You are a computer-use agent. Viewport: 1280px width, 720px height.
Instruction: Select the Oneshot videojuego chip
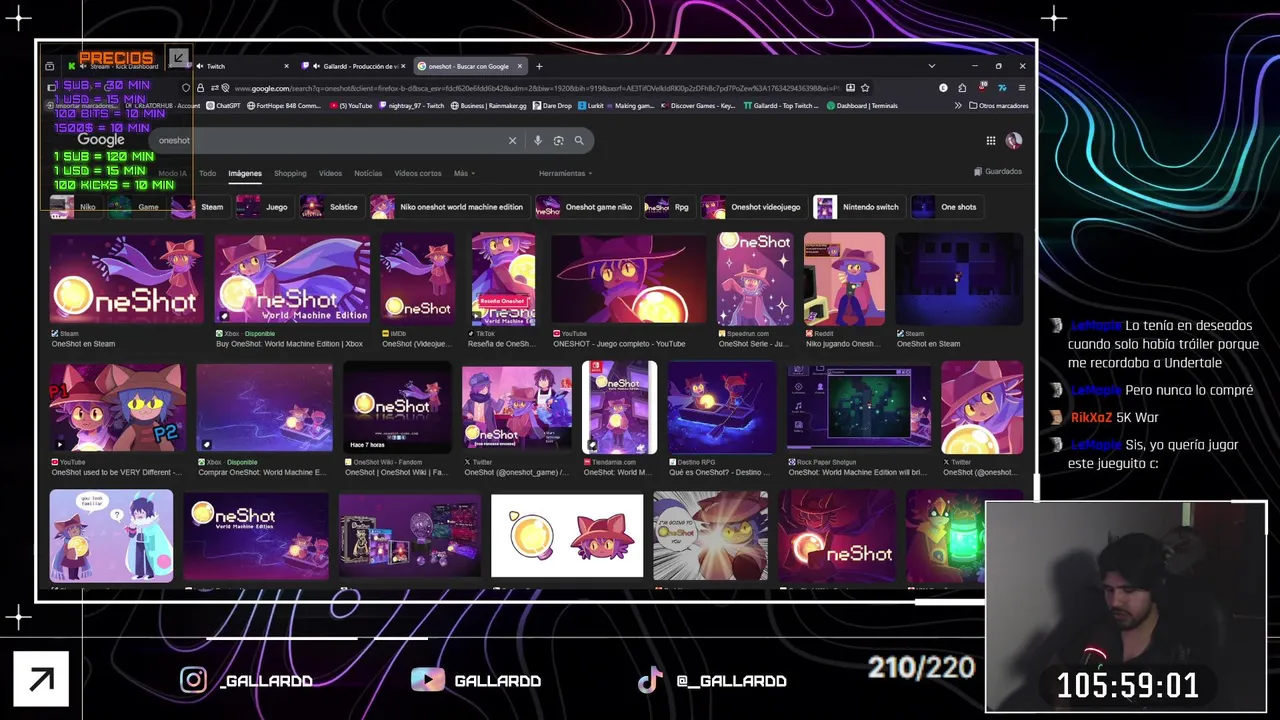[753, 207]
